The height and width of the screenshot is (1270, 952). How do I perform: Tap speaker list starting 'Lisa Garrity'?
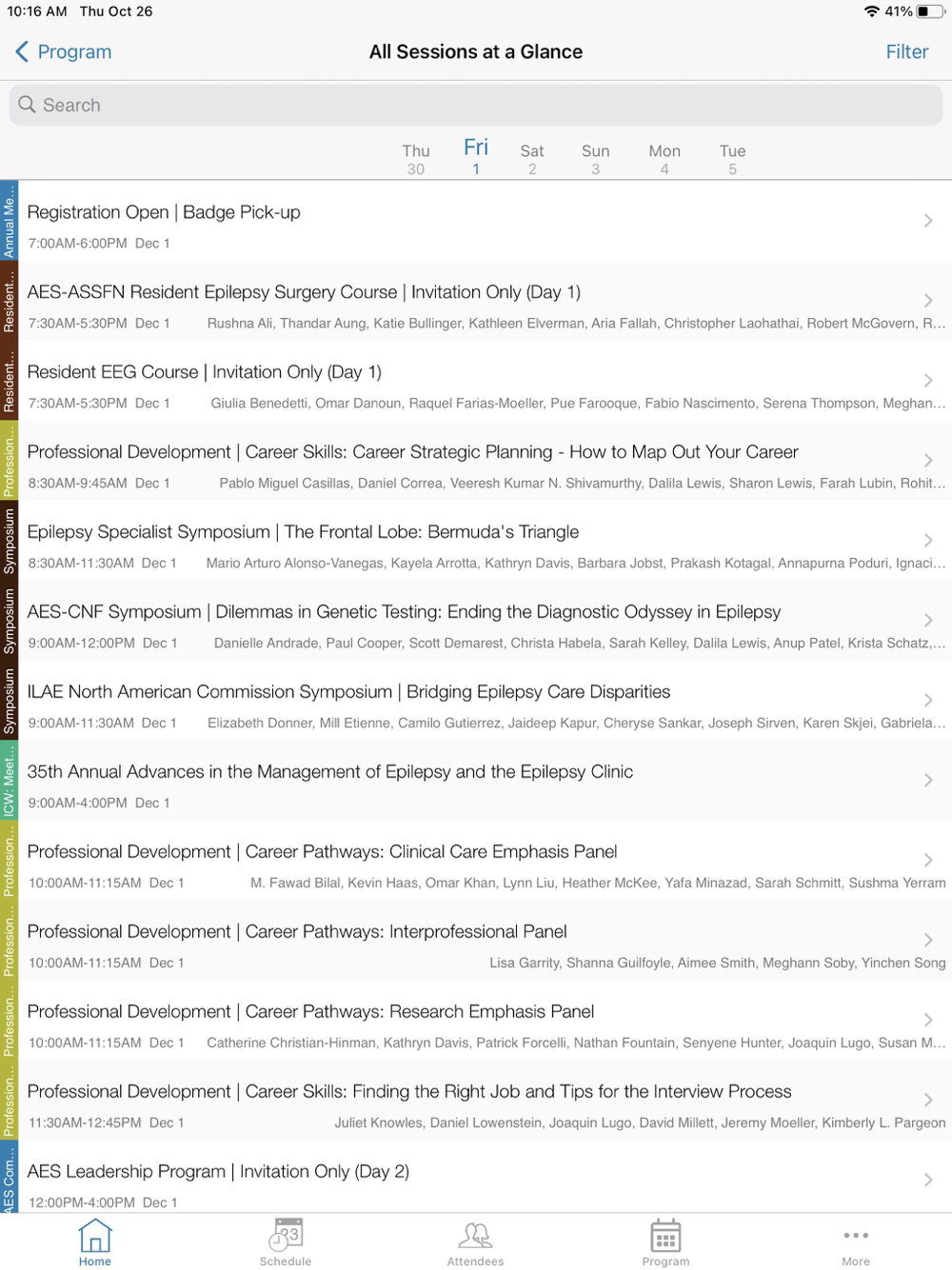tap(718, 963)
